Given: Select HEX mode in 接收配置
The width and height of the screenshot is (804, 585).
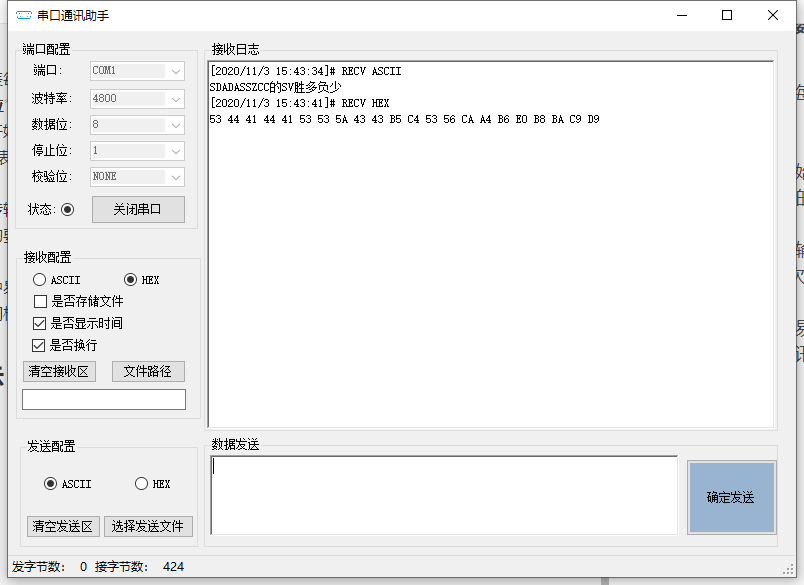Looking at the screenshot, I should point(131,278).
